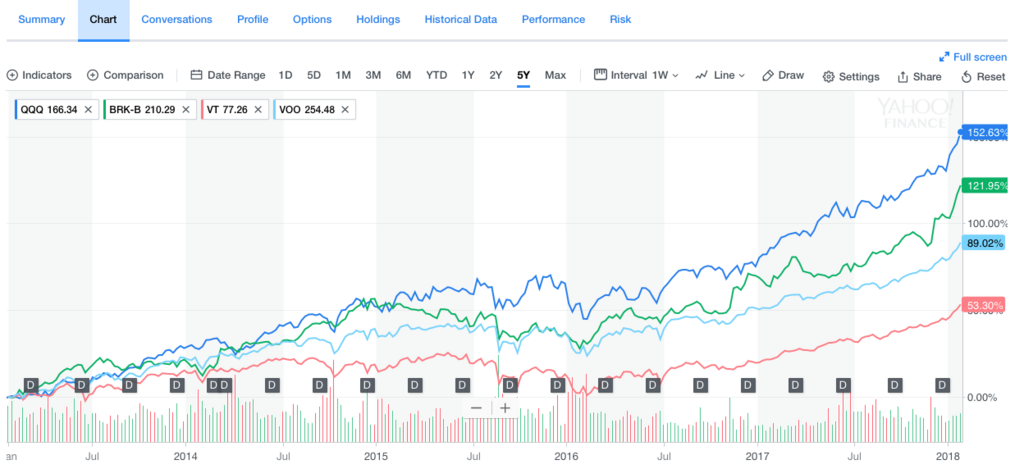Click the VT 77.26 legend label
Image resolution: width=1024 pixels, height=469 pixels.
[229, 109]
